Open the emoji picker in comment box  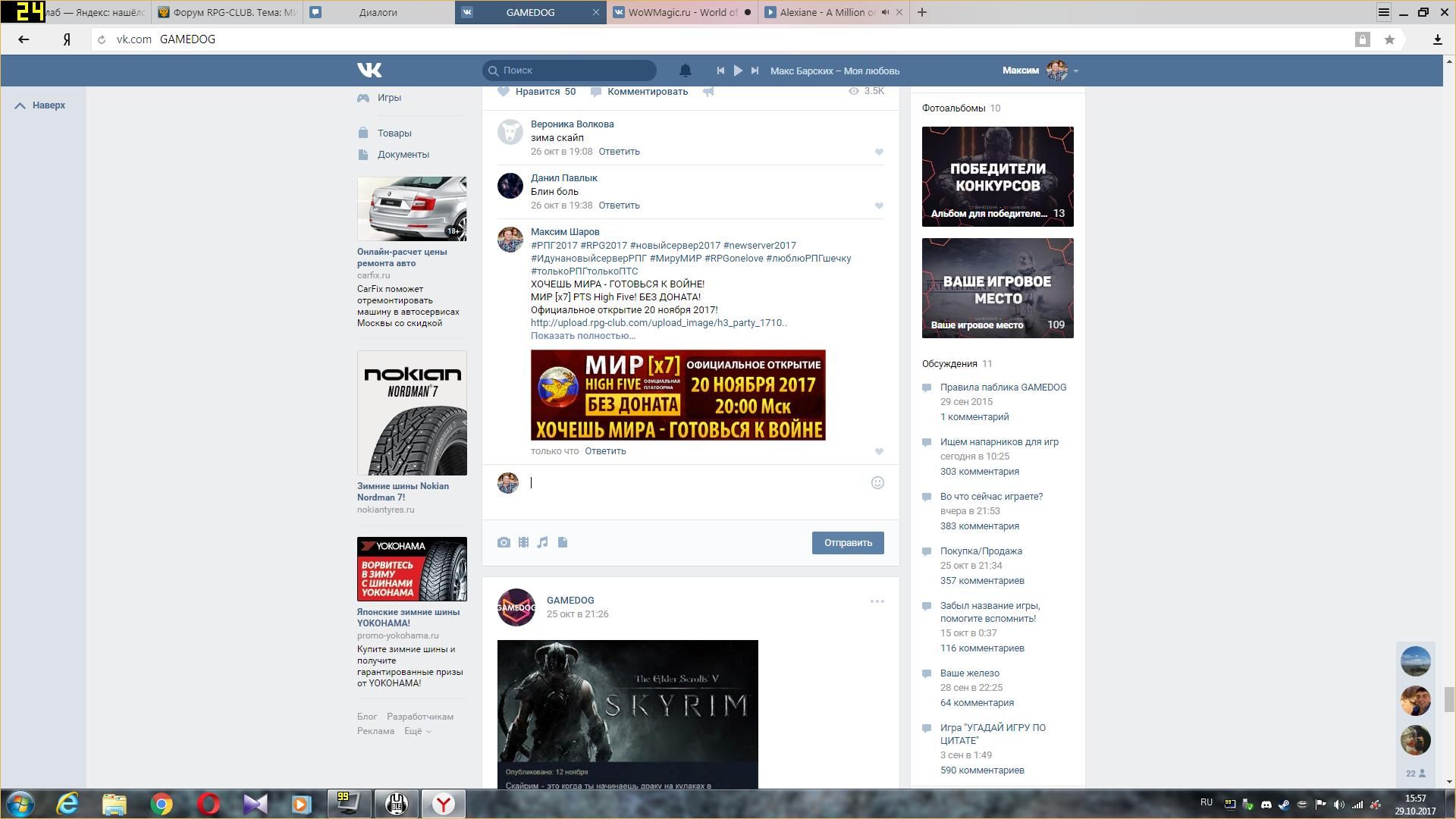click(x=877, y=483)
